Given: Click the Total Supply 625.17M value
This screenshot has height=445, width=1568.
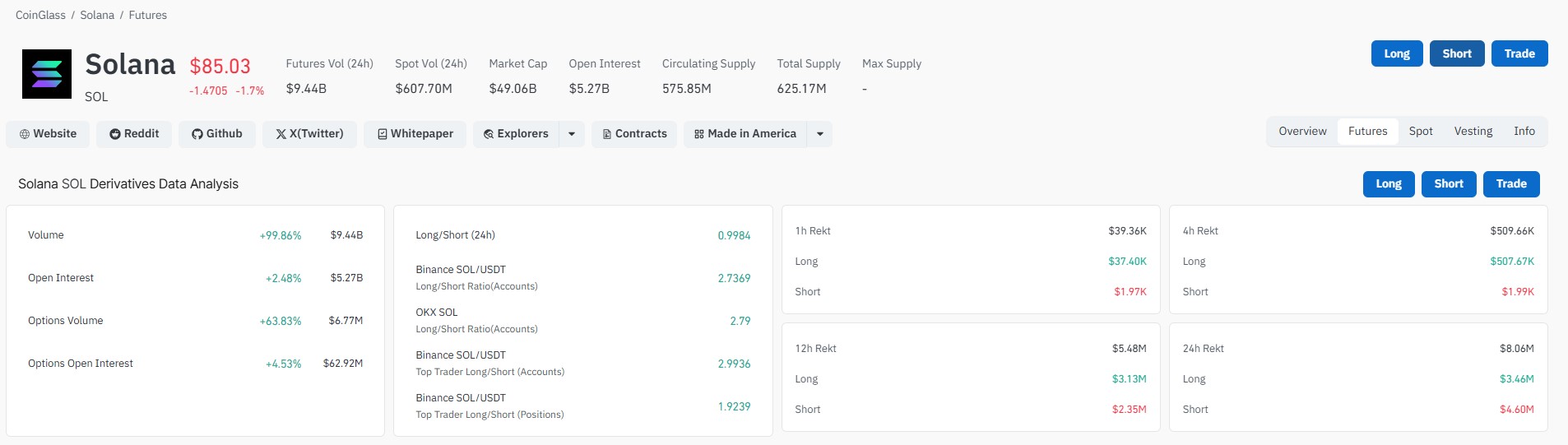Looking at the screenshot, I should (x=801, y=89).
